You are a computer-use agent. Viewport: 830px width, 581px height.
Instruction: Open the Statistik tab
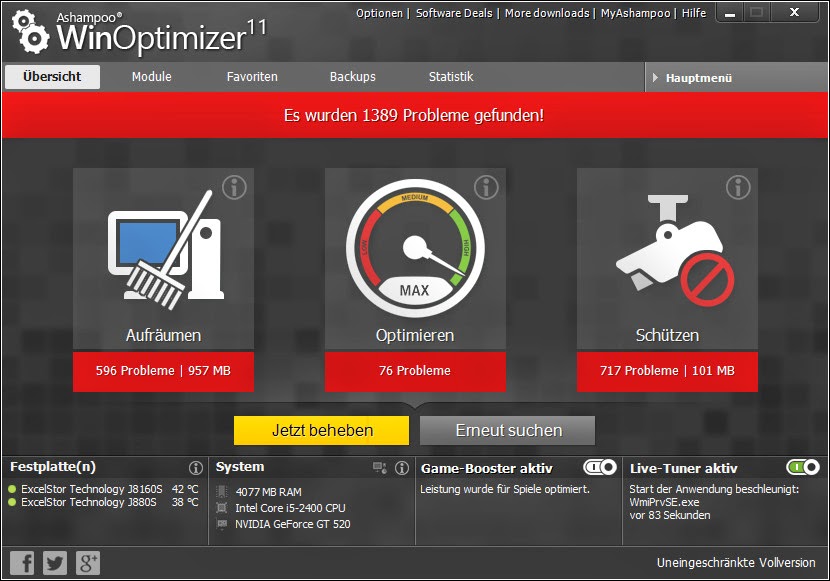pyautogui.click(x=451, y=77)
